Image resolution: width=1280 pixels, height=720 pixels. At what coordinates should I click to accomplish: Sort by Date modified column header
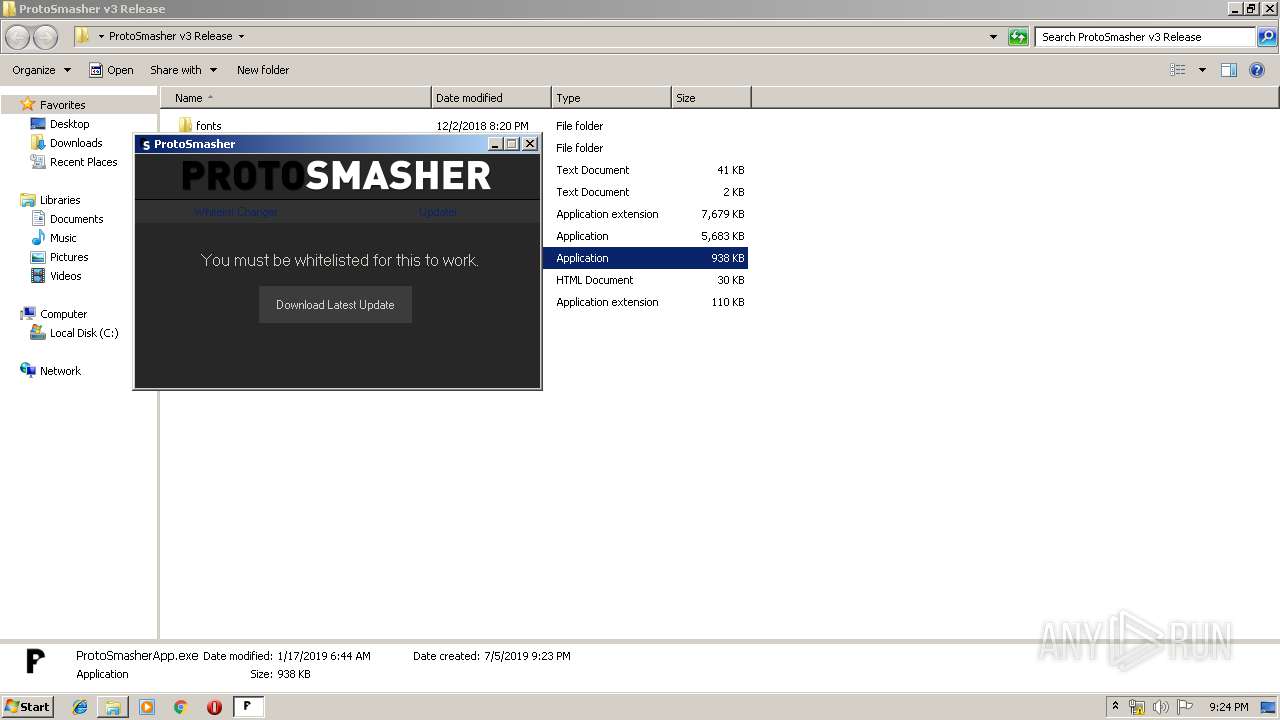[491, 98]
